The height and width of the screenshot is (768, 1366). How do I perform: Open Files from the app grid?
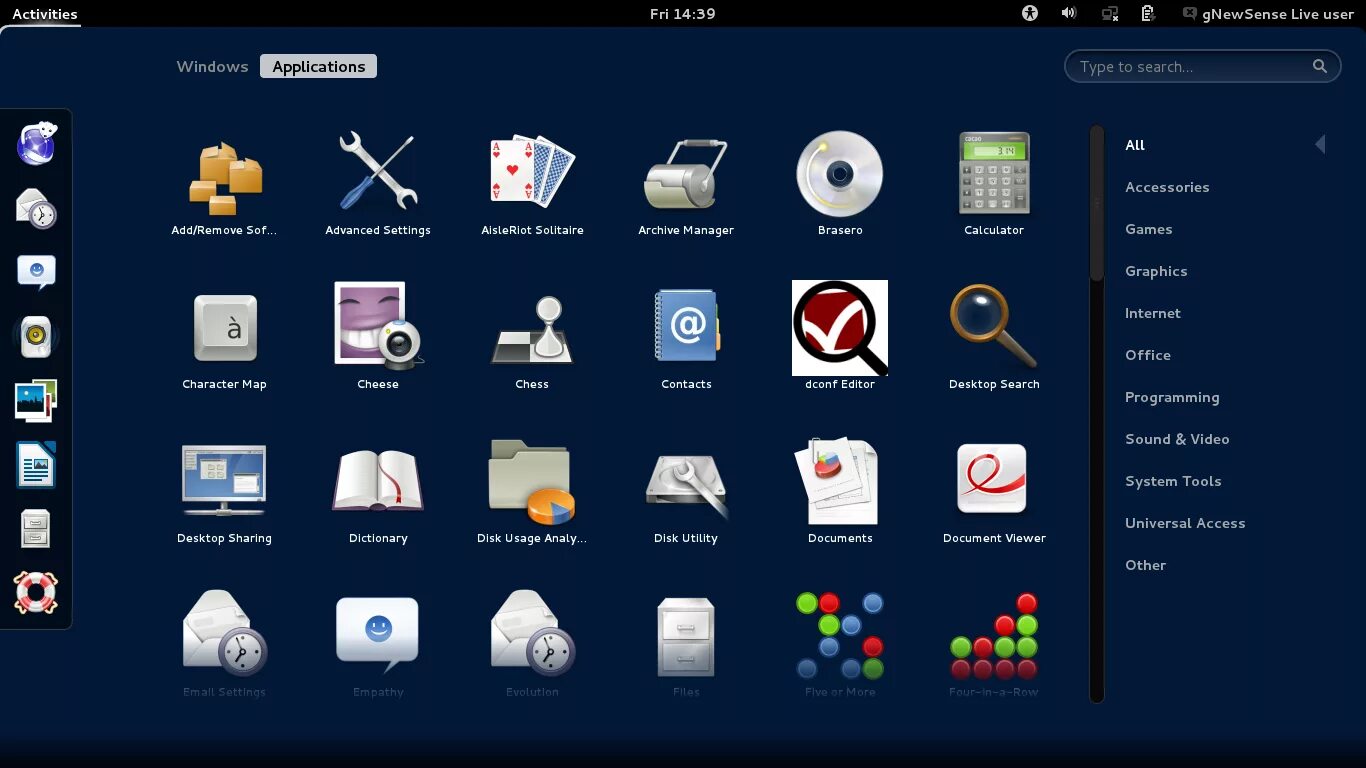pyautogui.click(x=686, y=645)
